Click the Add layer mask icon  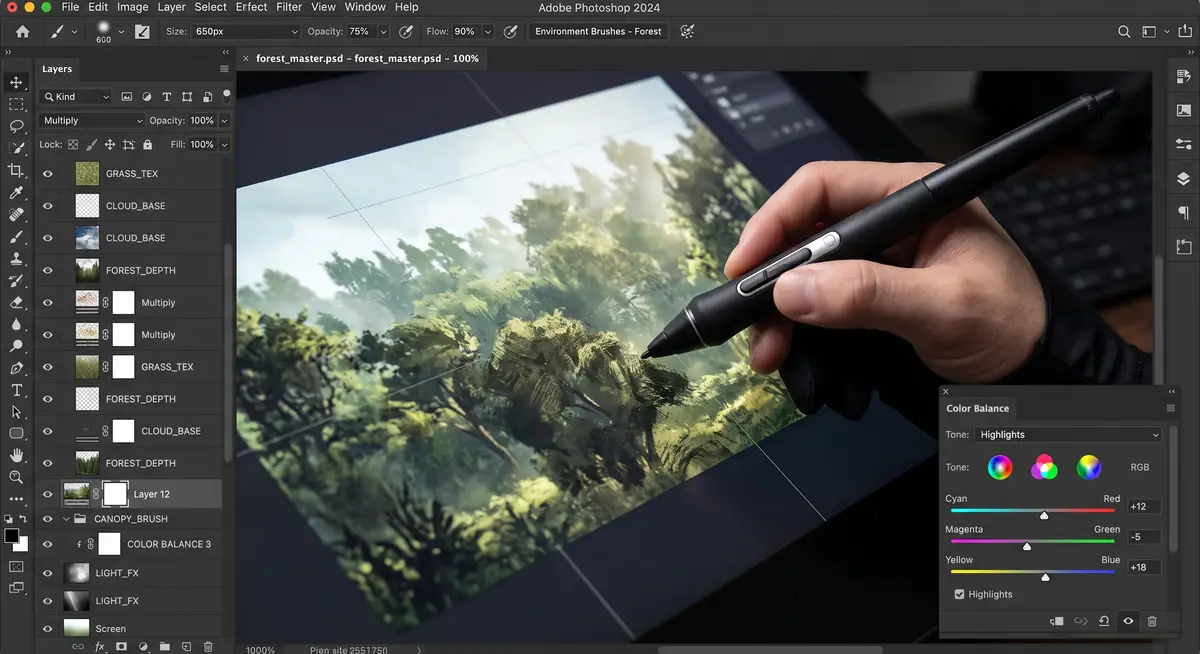click(121, 647)
